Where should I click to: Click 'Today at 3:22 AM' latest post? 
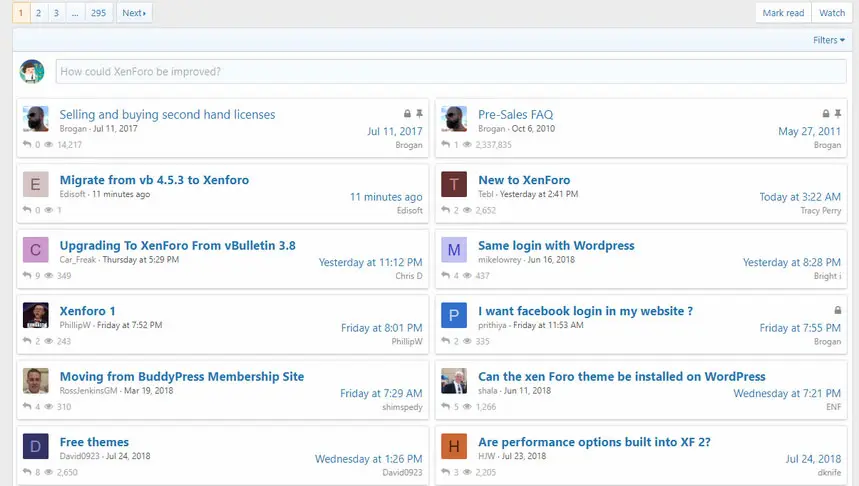800,197
